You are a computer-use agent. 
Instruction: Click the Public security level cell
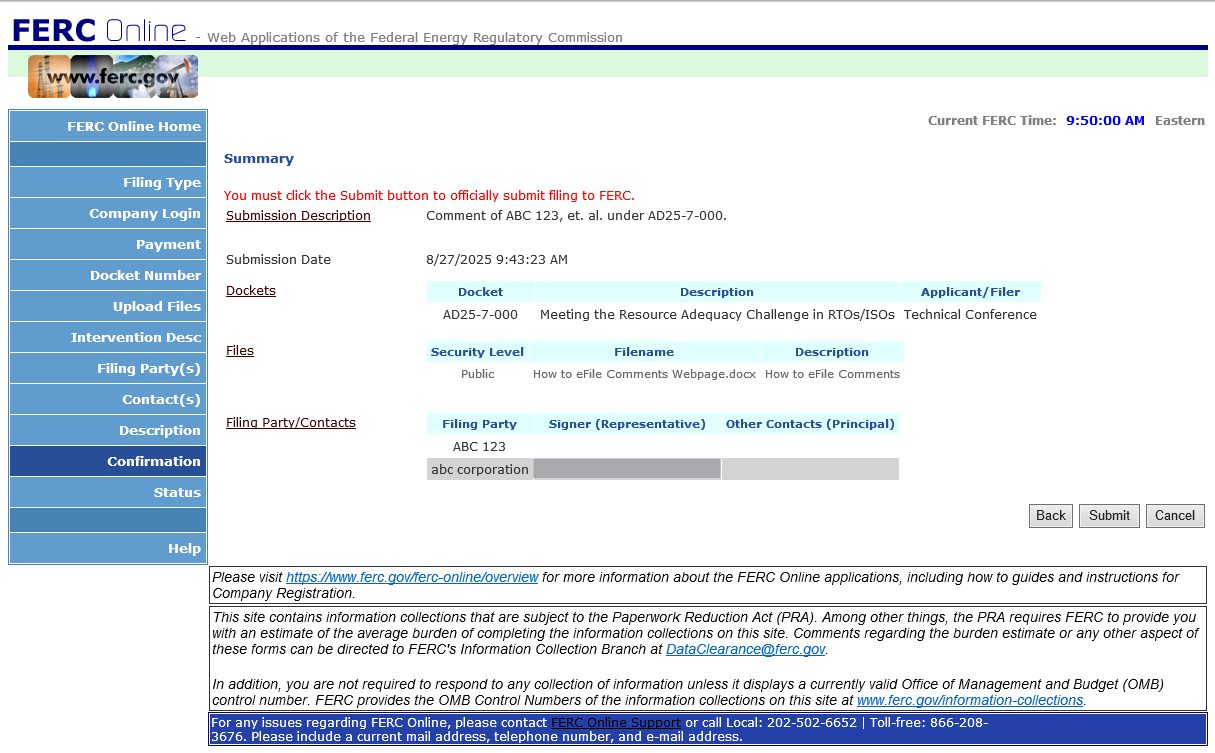tap(478, 374)
